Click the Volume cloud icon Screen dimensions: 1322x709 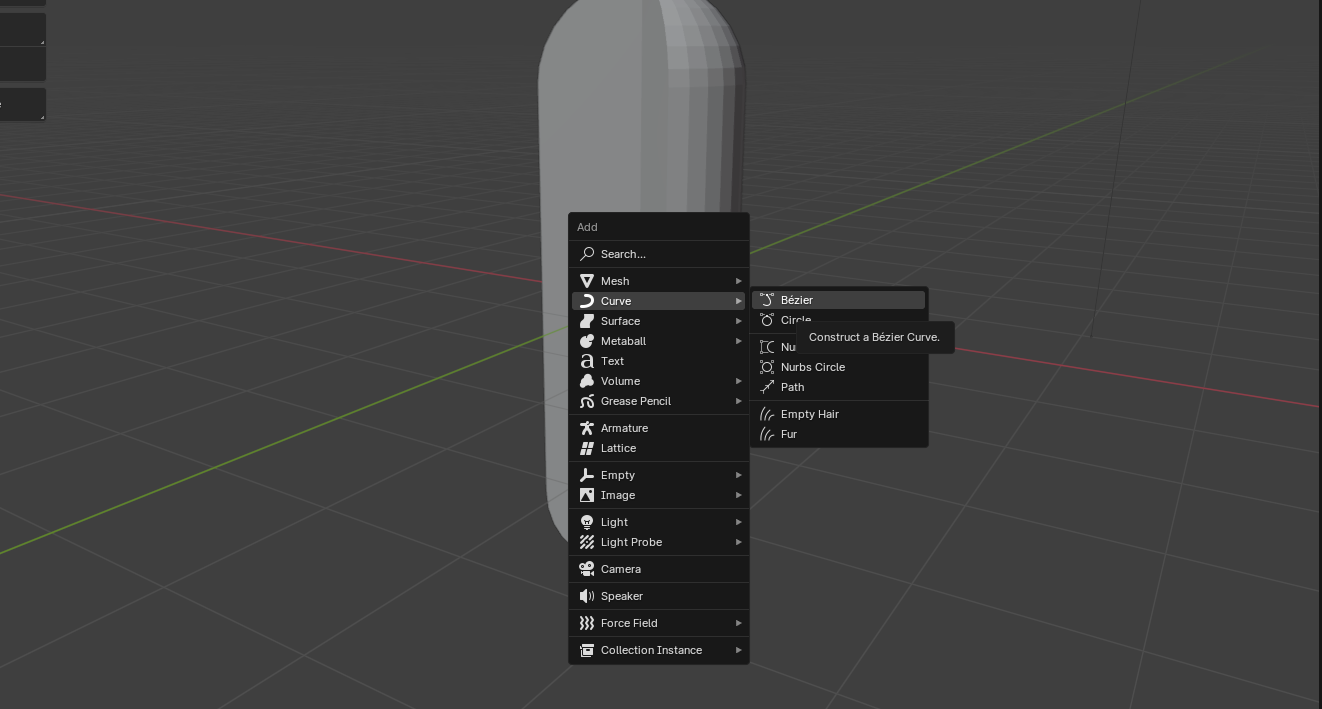pos(587,381)
